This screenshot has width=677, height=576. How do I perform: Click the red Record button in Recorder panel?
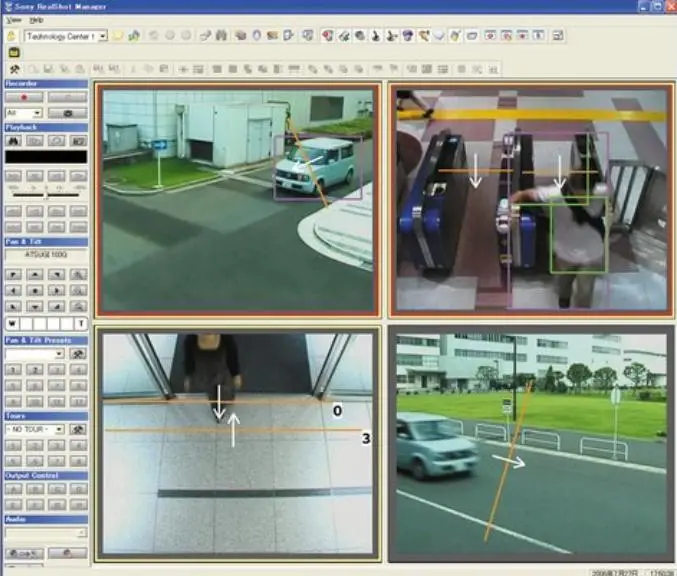point(24,98)
